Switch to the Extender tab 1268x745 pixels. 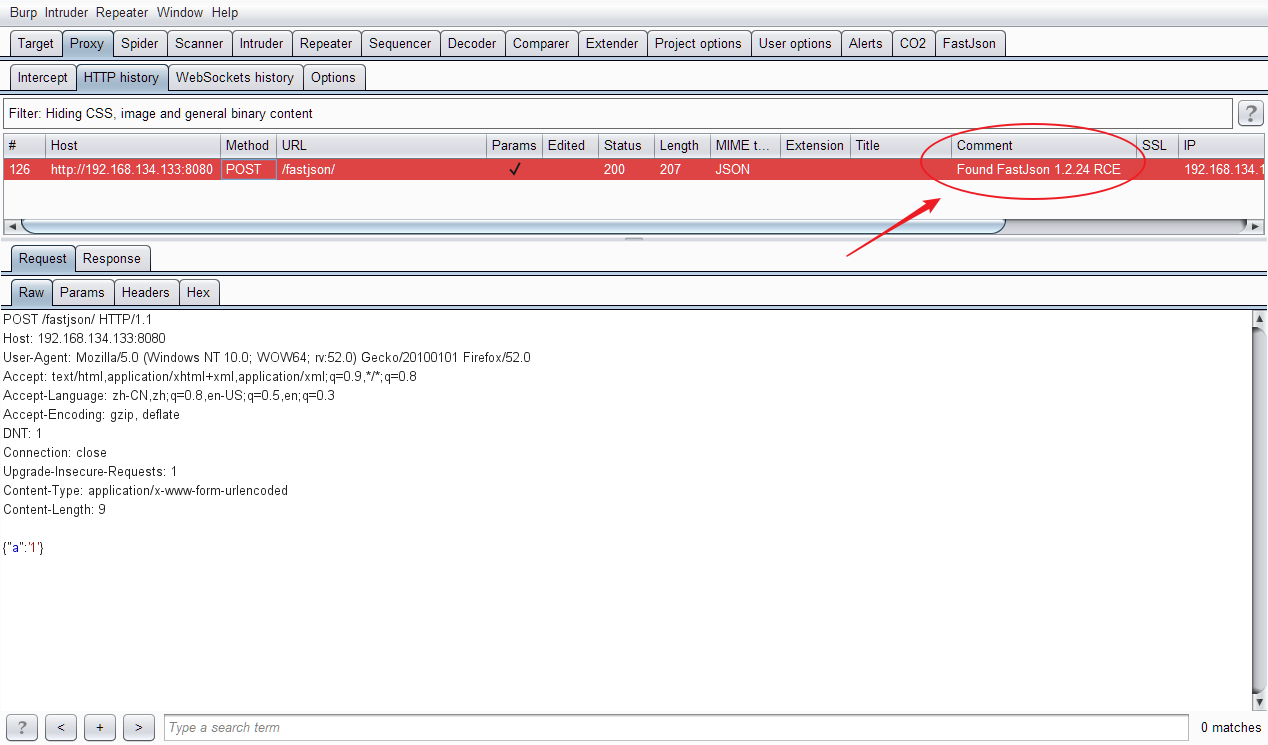[x=612, y=43]
